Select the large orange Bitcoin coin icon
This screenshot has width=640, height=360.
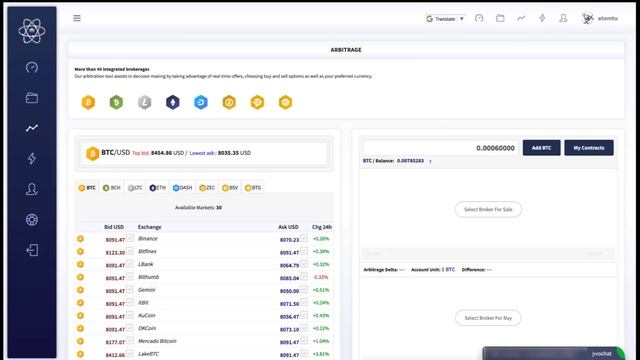coord(88,102)
